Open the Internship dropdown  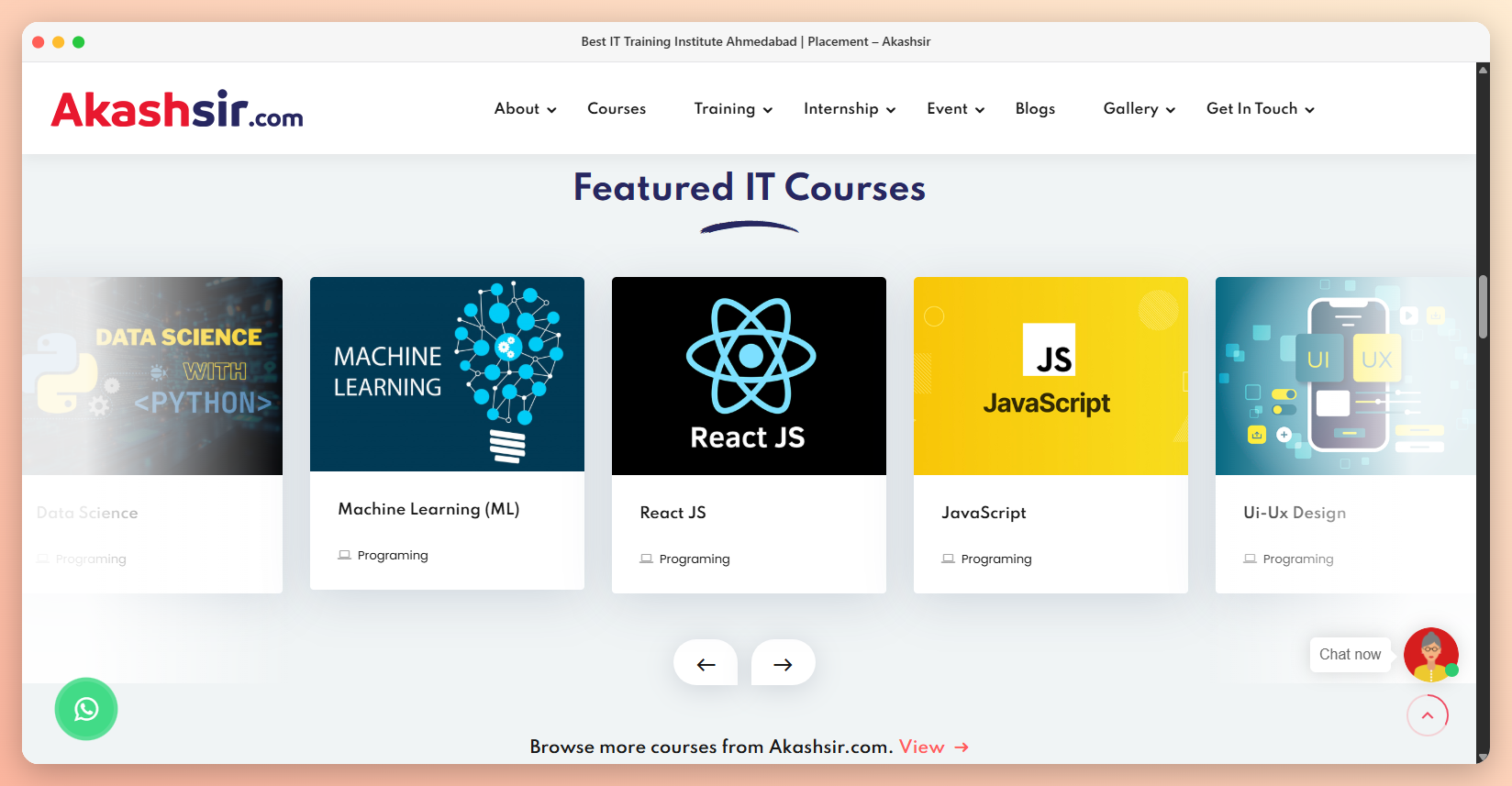(850, 108)
